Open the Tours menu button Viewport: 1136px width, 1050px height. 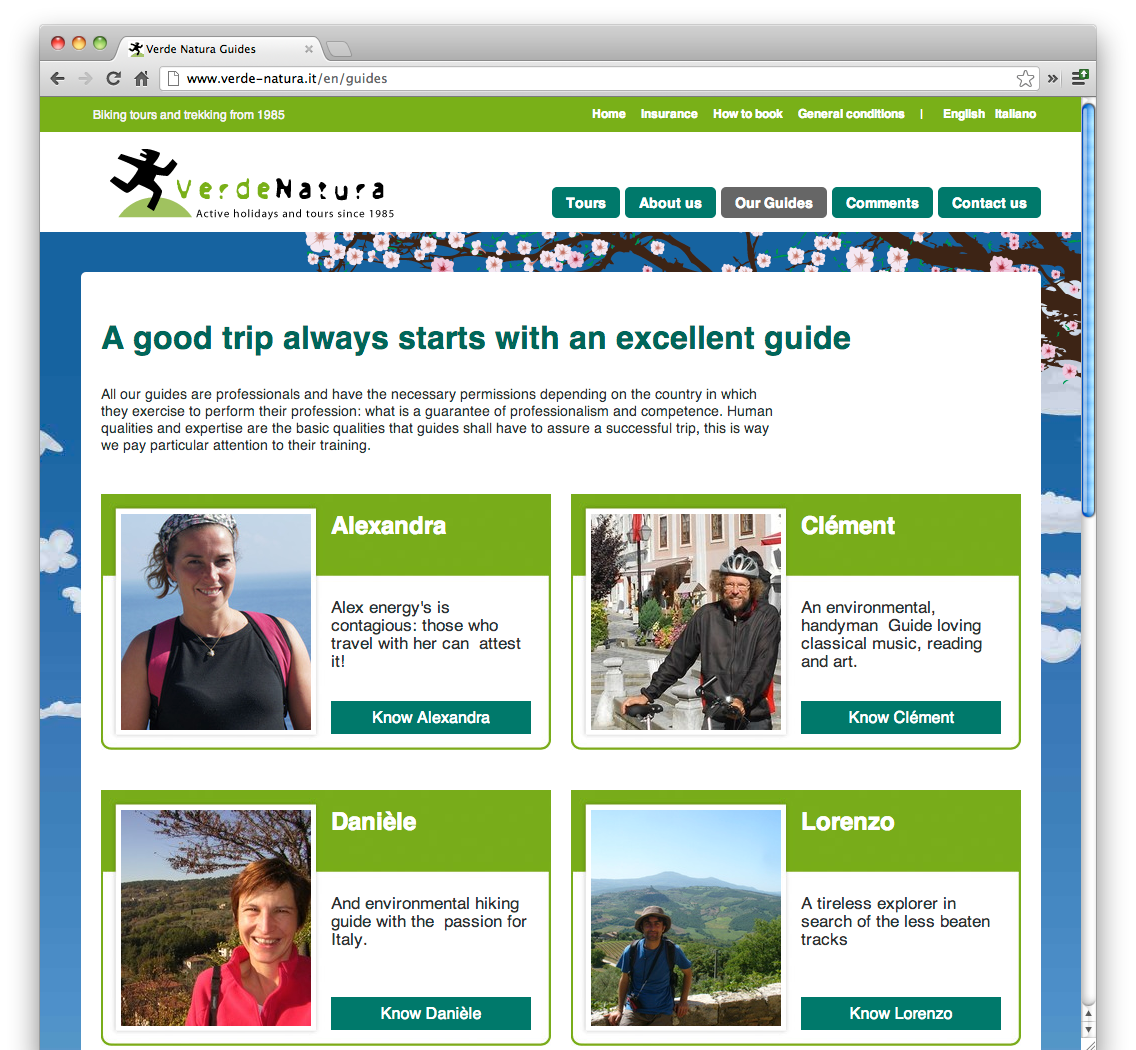point(585,203)
